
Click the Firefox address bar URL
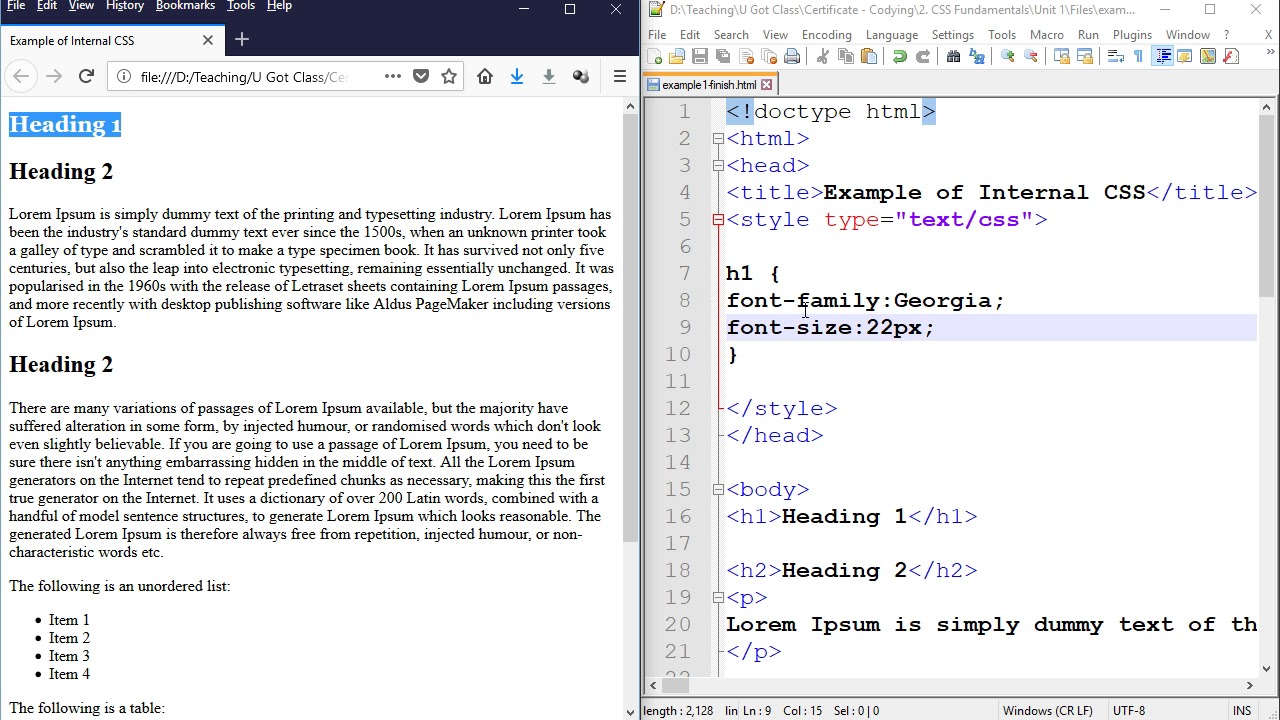243,77
